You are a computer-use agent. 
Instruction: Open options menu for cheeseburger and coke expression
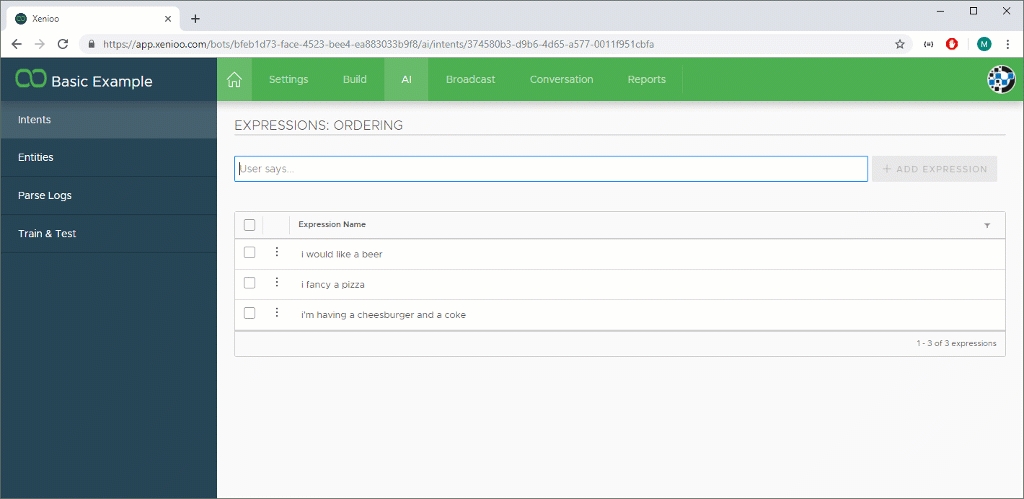coord(277,314)
